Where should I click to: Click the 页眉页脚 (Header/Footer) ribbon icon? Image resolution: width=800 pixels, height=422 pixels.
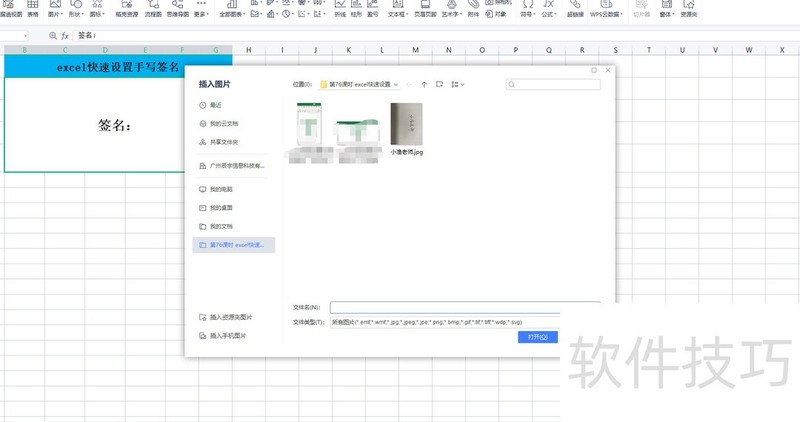tap(425, 8)
